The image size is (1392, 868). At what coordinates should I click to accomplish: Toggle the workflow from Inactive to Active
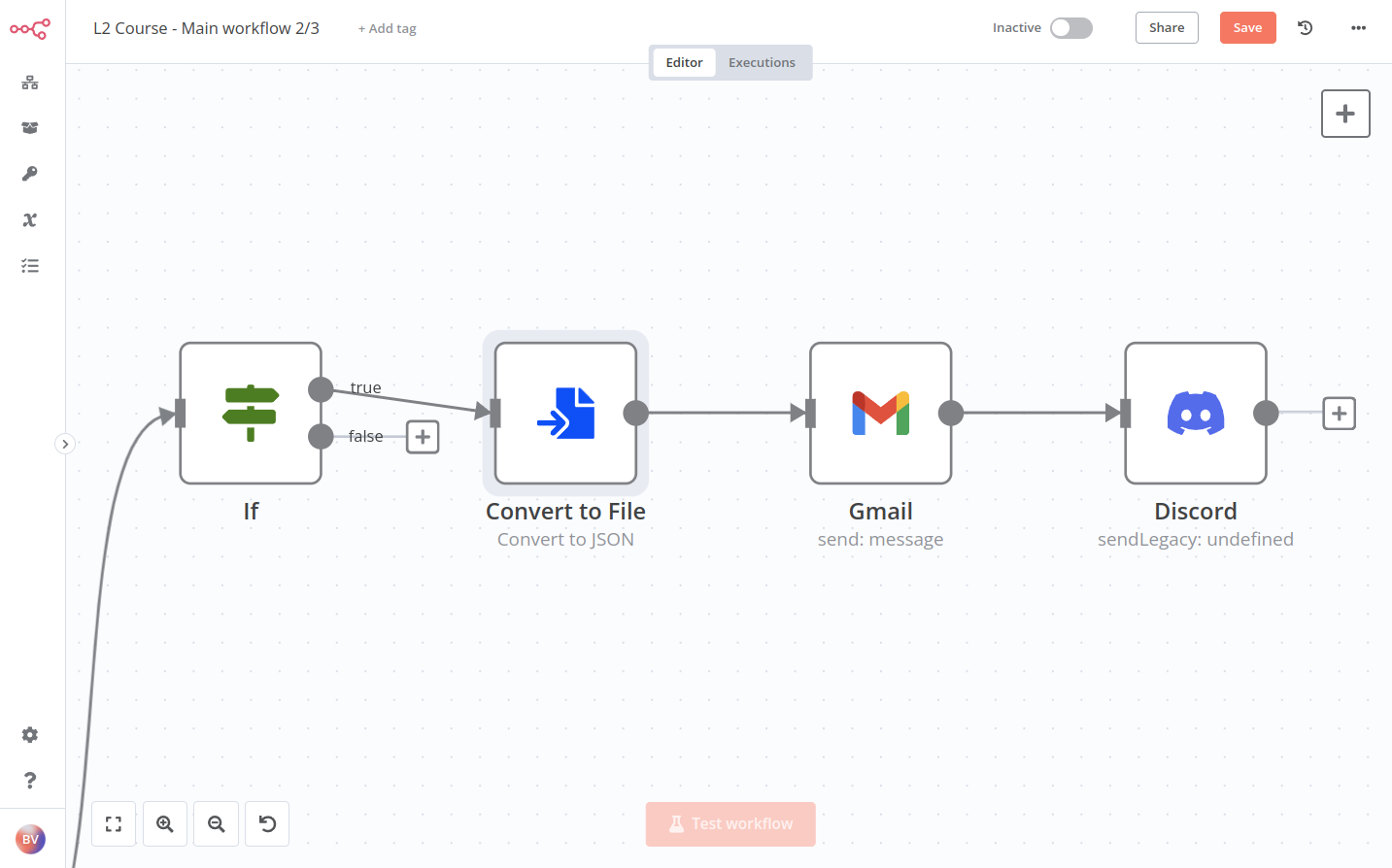pyautogui.click(x=1071, y=28)
